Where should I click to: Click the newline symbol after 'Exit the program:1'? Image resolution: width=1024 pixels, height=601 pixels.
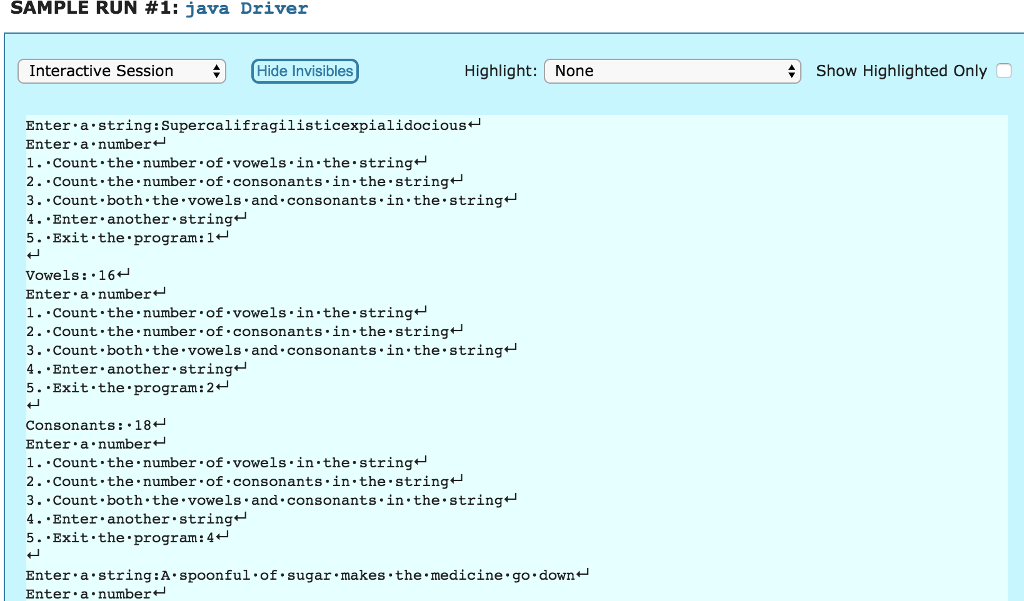point(222,237)
